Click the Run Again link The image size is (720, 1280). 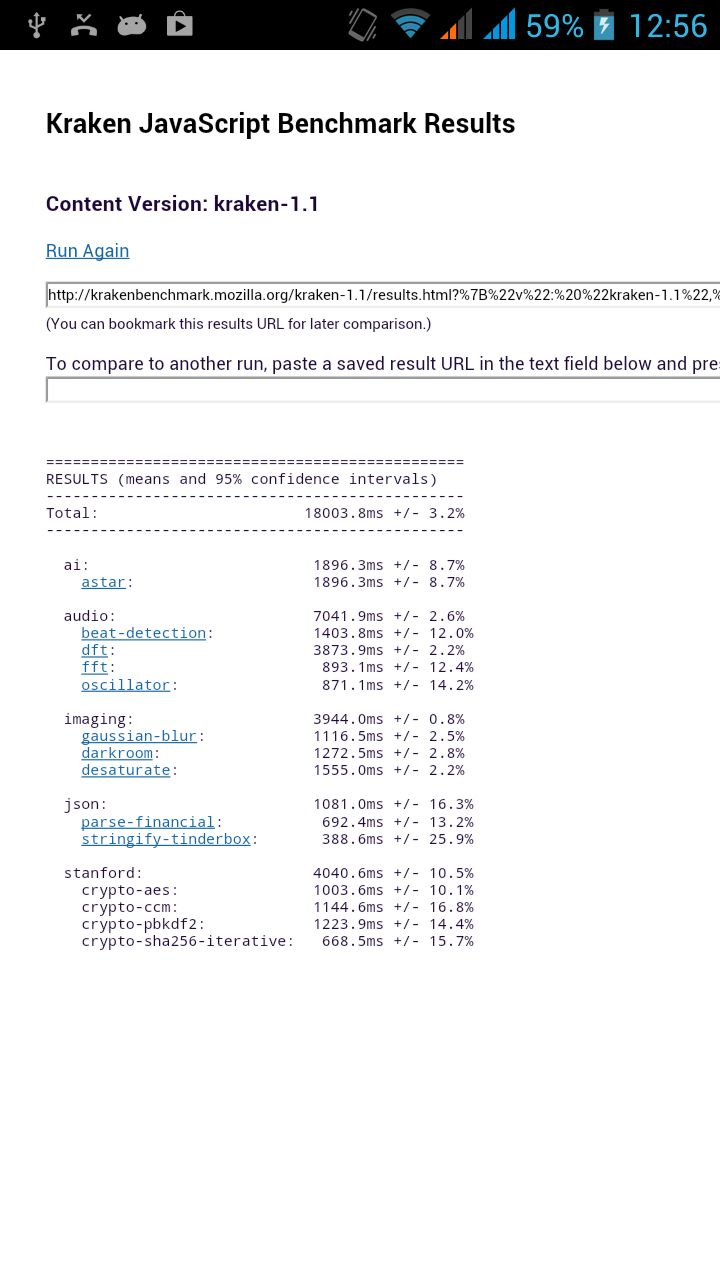coord(87,251)
